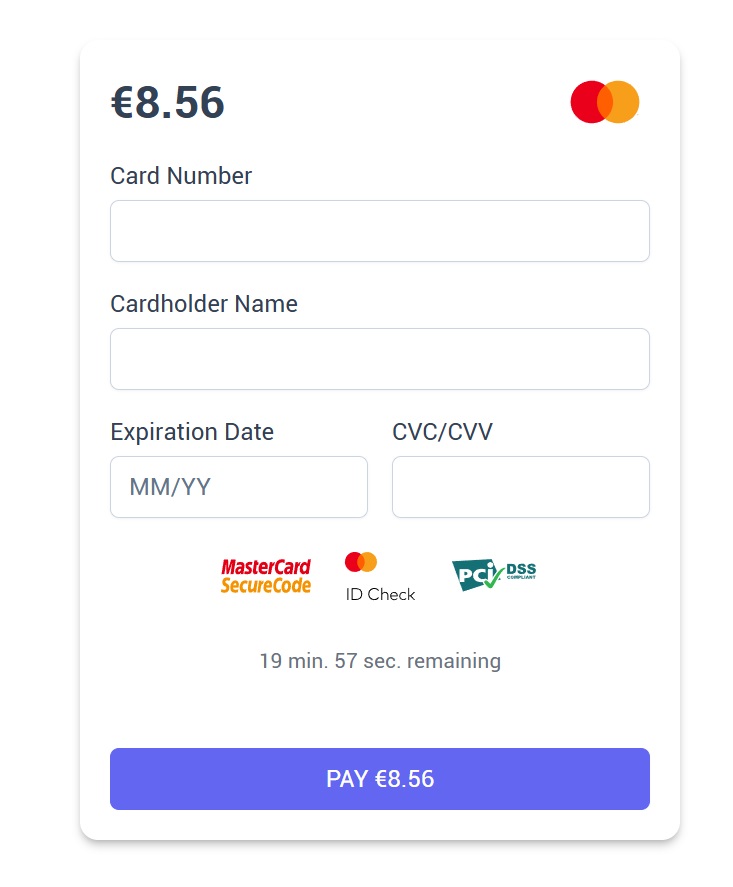Image resolution: width=733 pixels, height=887 pixels.
Task: Click the MM/YY Expiration Date field
Action: tap(239, 487)
